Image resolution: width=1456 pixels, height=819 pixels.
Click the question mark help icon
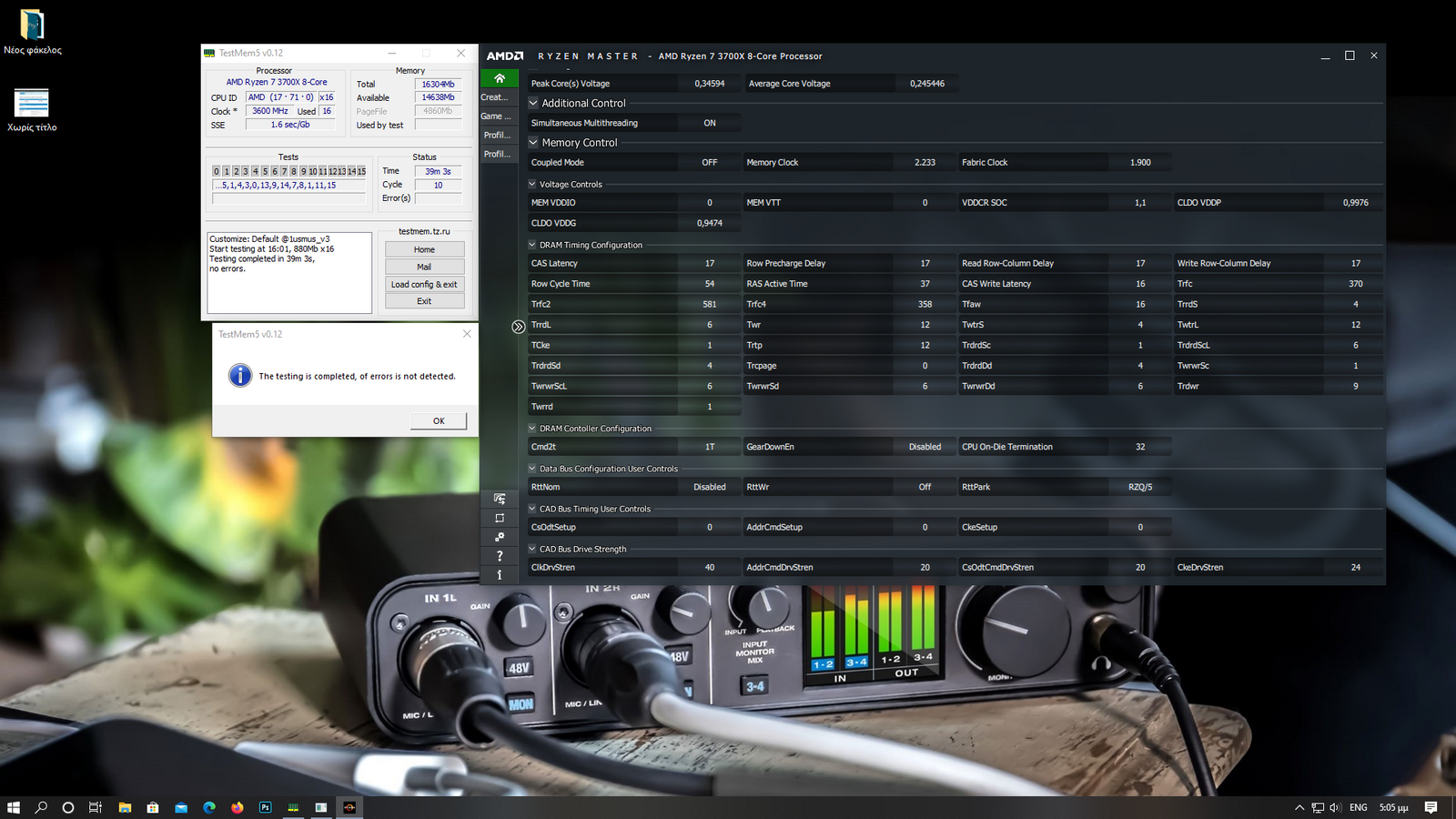pos(499,556)
